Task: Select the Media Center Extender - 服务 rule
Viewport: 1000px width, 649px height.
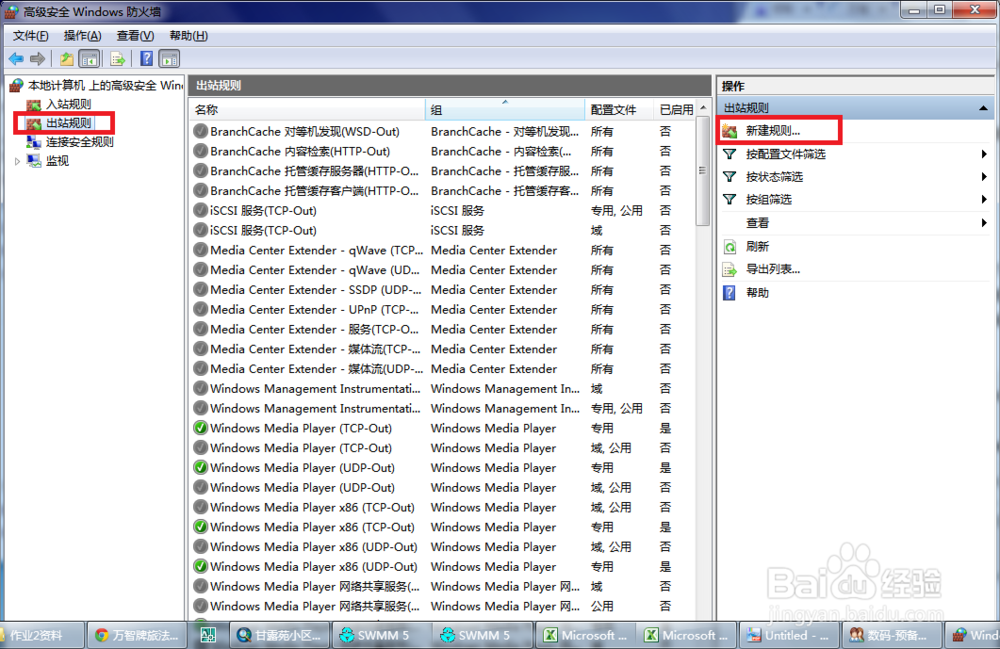Action: (314, 329)
